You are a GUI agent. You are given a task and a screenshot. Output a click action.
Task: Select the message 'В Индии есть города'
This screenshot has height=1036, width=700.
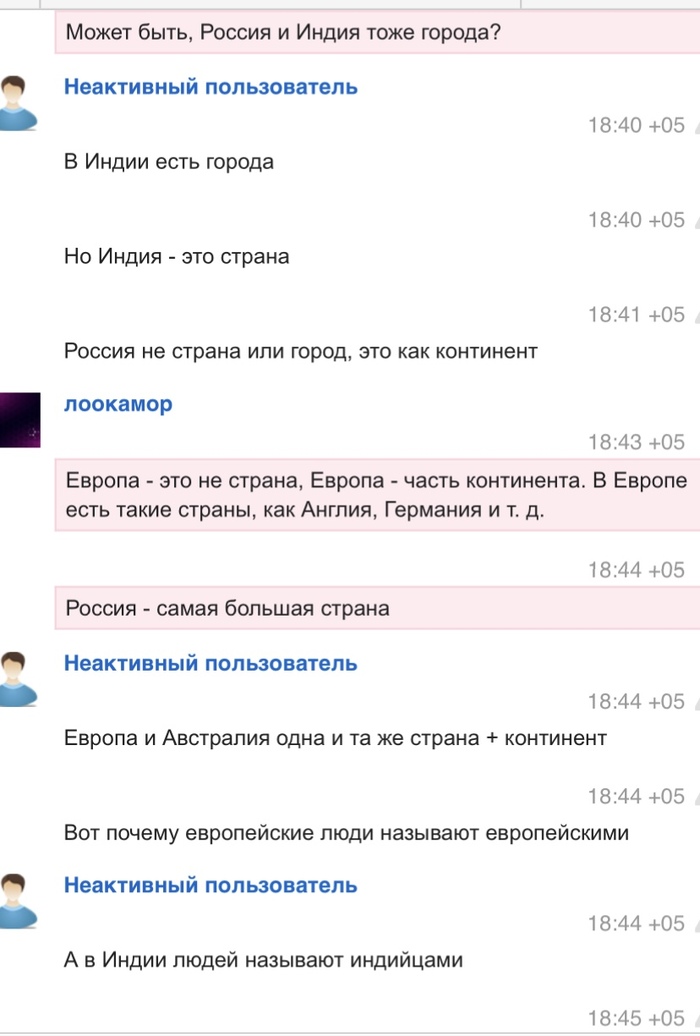pyautogui.click(x=169, y=161)
